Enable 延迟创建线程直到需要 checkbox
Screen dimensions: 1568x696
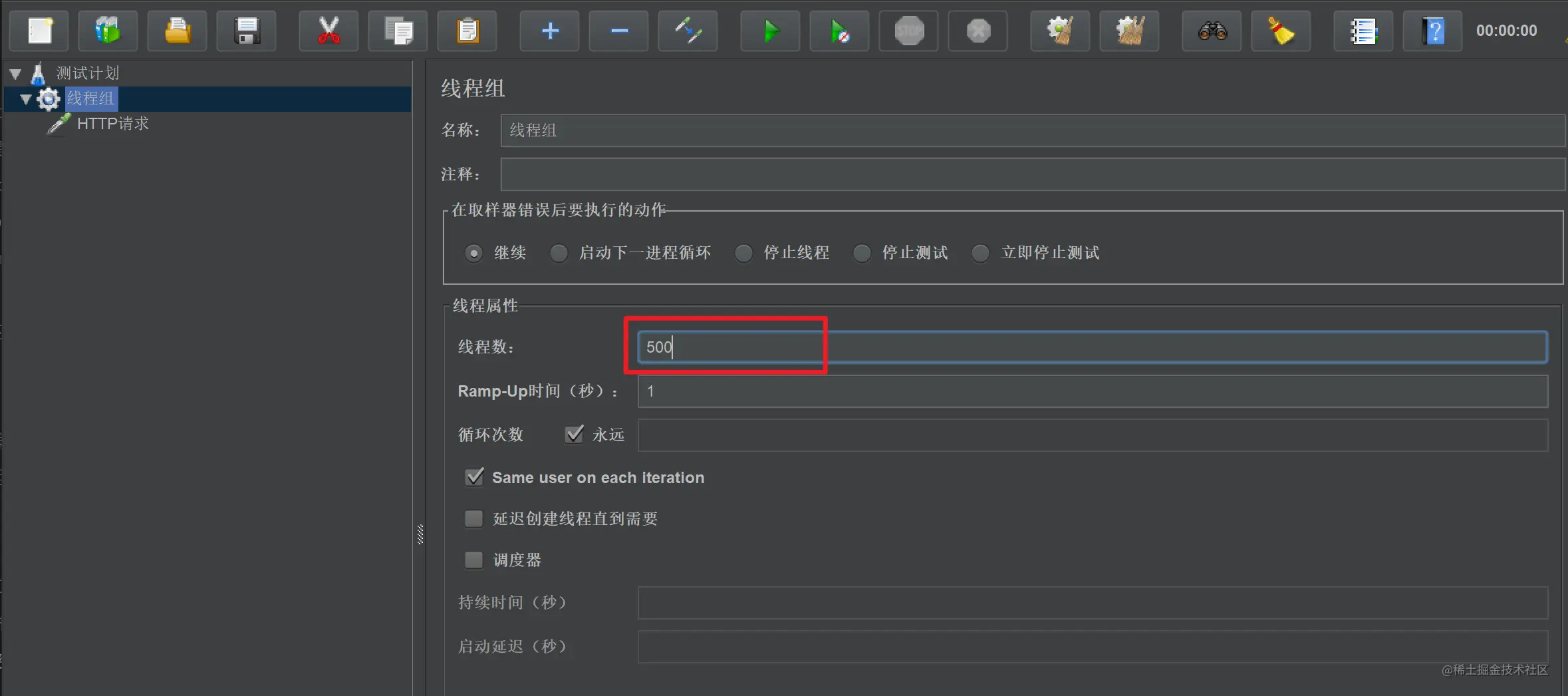point(473,518)
